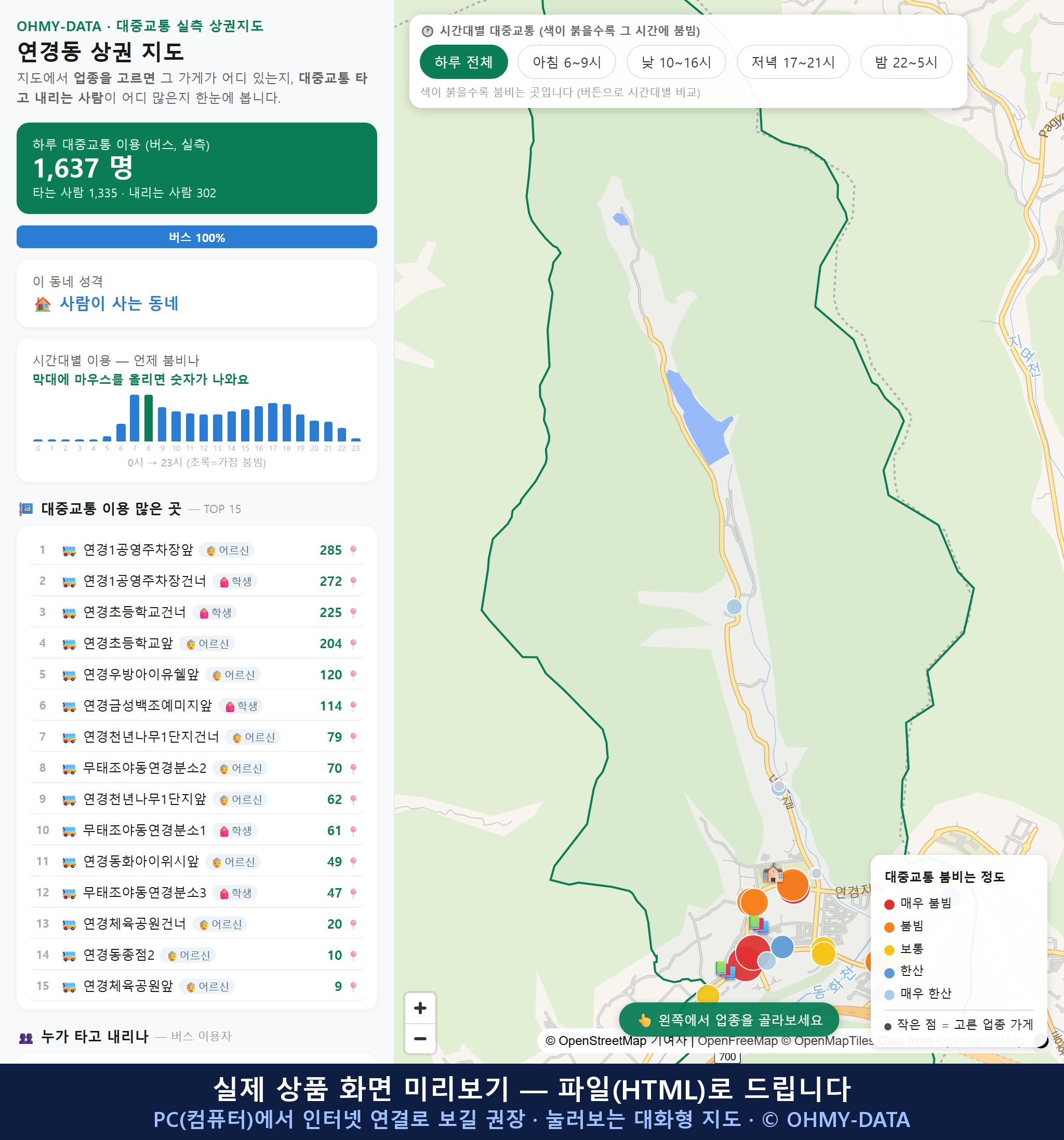Select the 저녁 17~21시 time filter
This screenshot has width=1064, height=1140.
pyautogui.click(x=793, y=62)
